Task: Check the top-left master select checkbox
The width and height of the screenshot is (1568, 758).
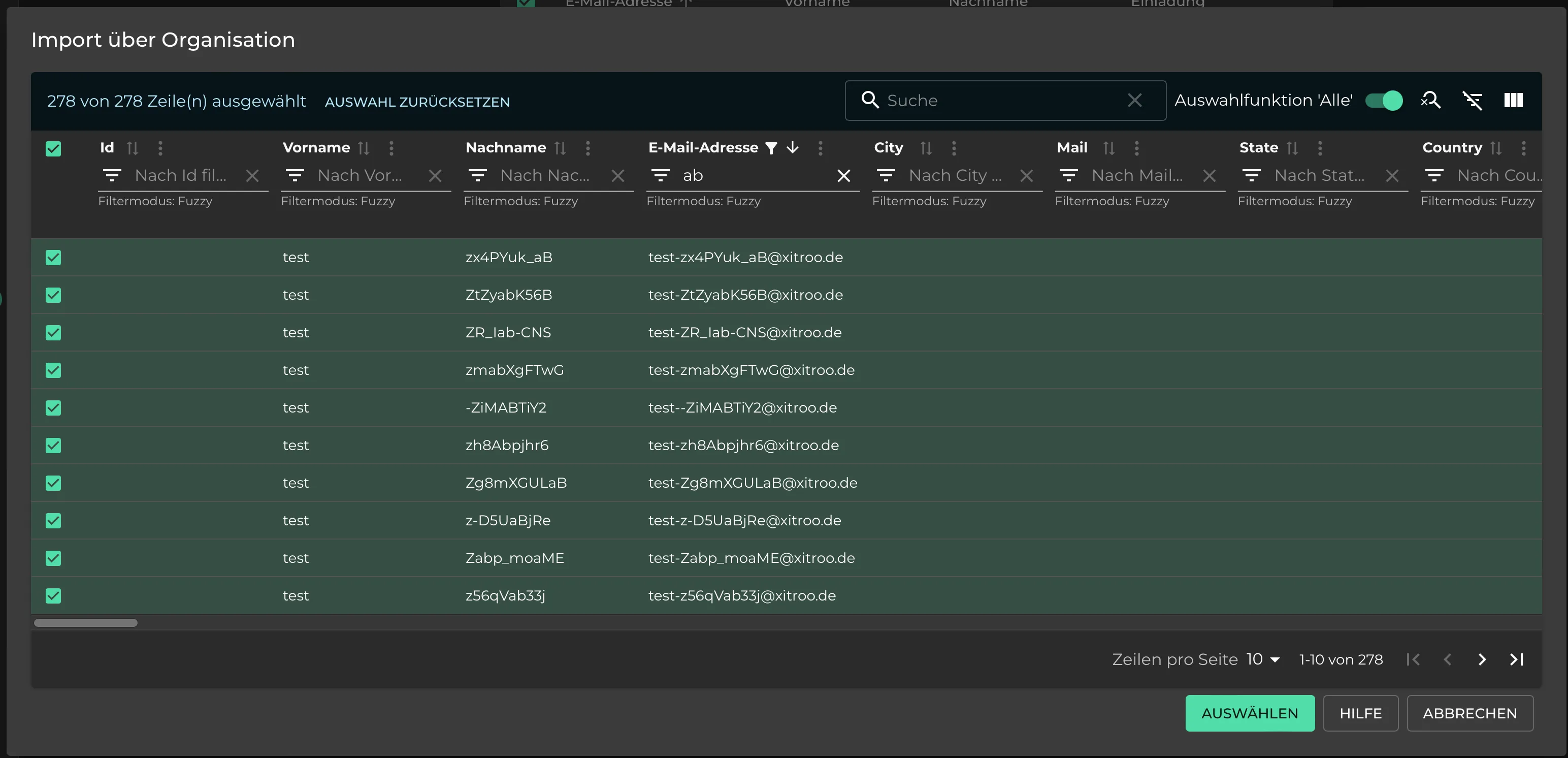Action: (53, 148)
